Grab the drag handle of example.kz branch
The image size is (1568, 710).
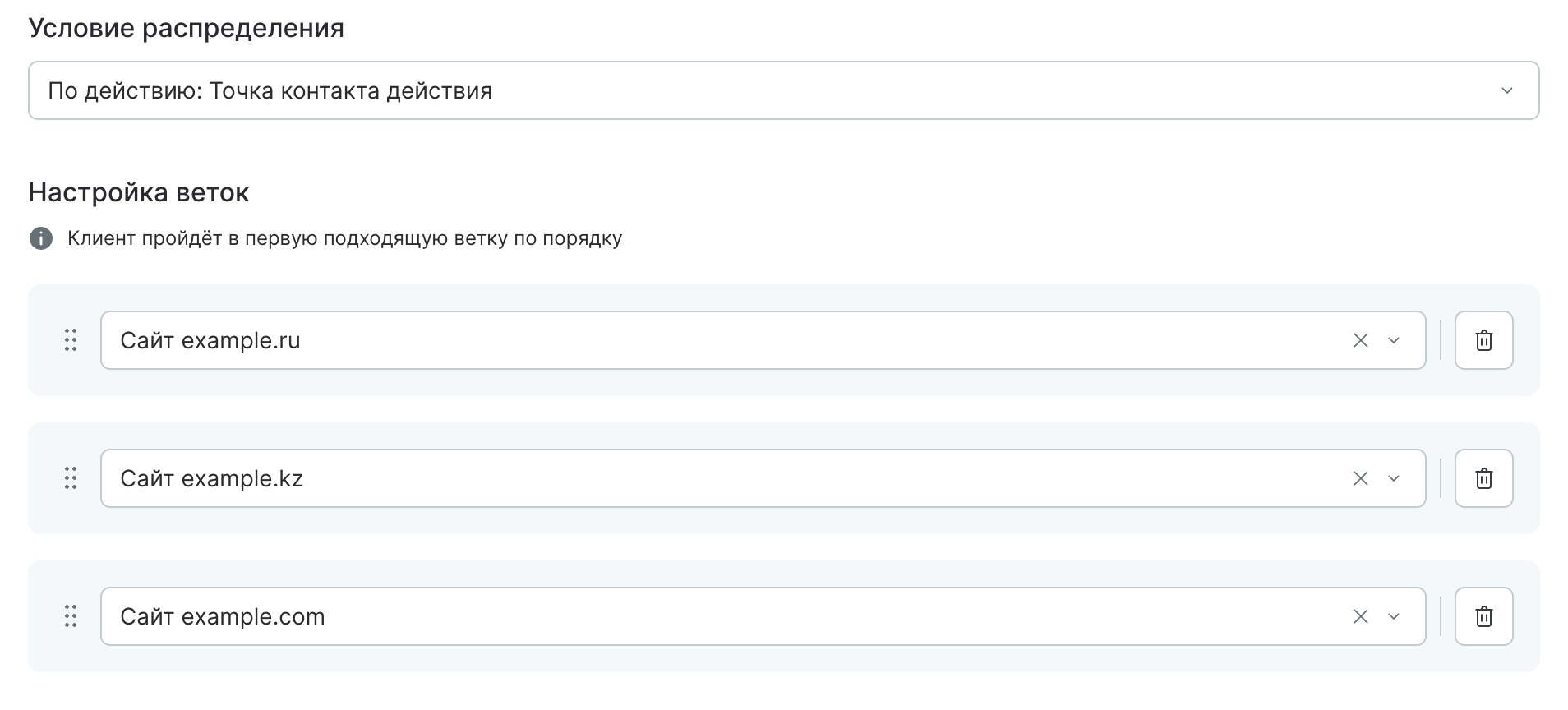click(x=71, y=478)
